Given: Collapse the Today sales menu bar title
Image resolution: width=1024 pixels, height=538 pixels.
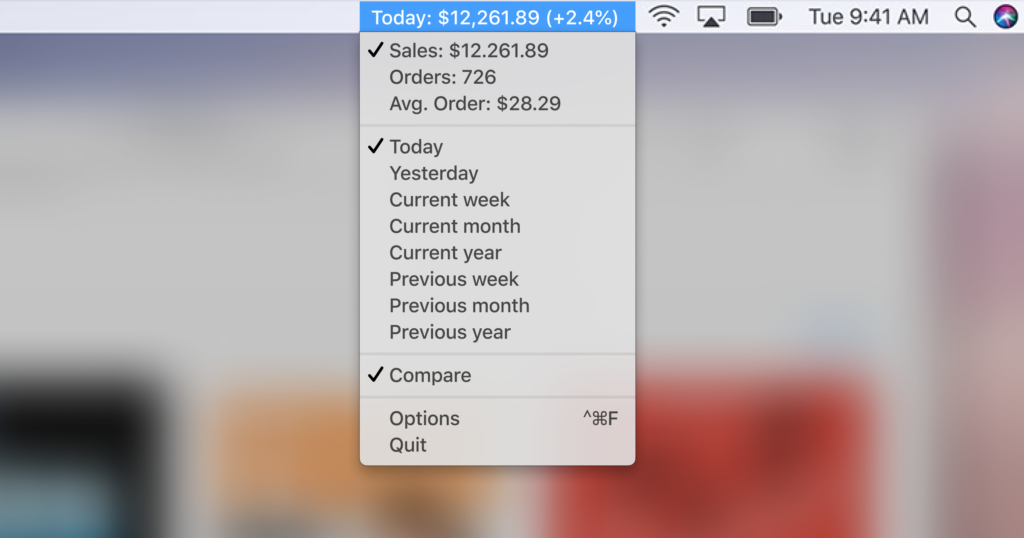Looking at the screenshot, I should pos(497,16).
